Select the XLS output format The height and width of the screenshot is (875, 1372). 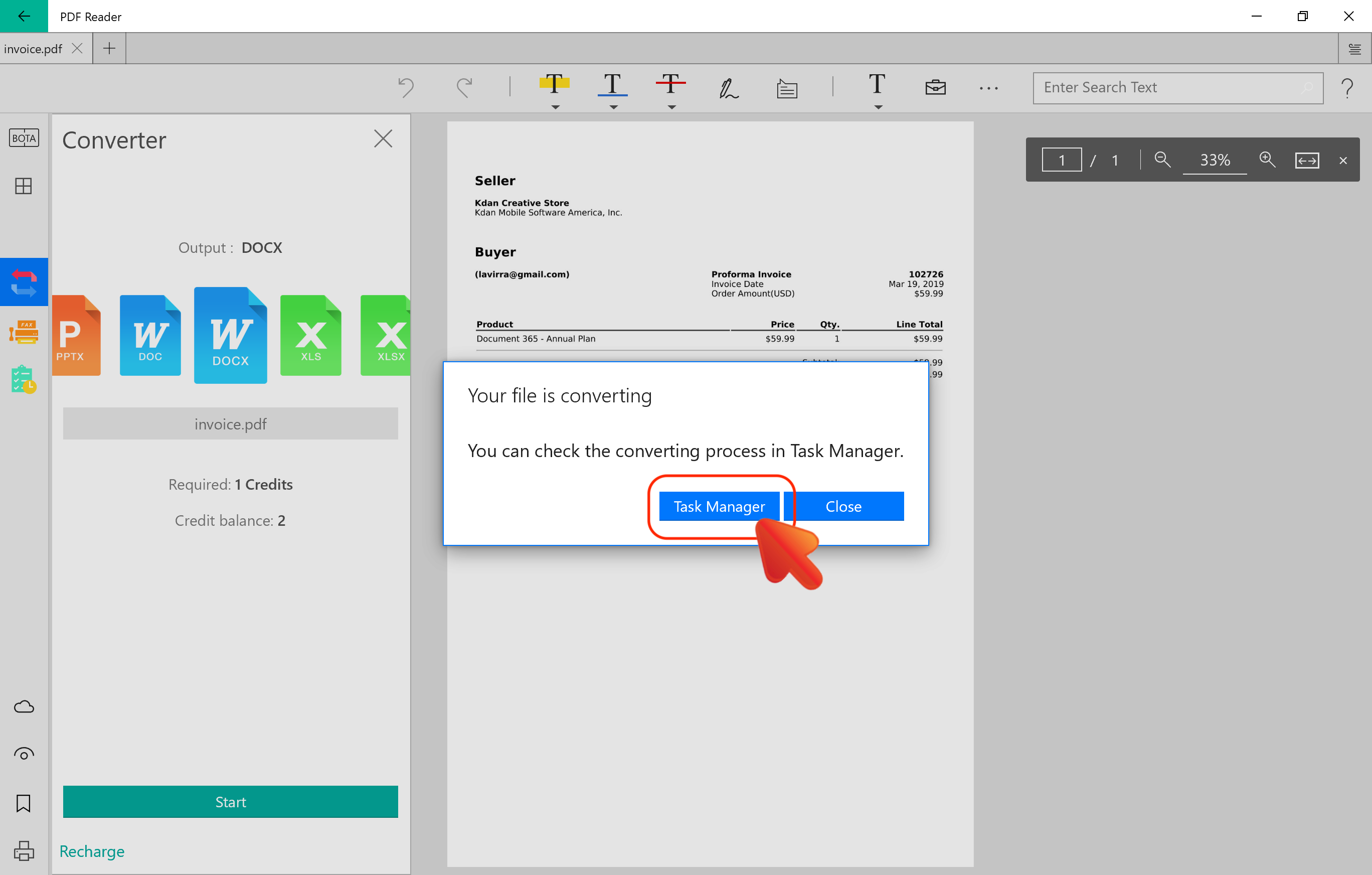tap(310, 335)
